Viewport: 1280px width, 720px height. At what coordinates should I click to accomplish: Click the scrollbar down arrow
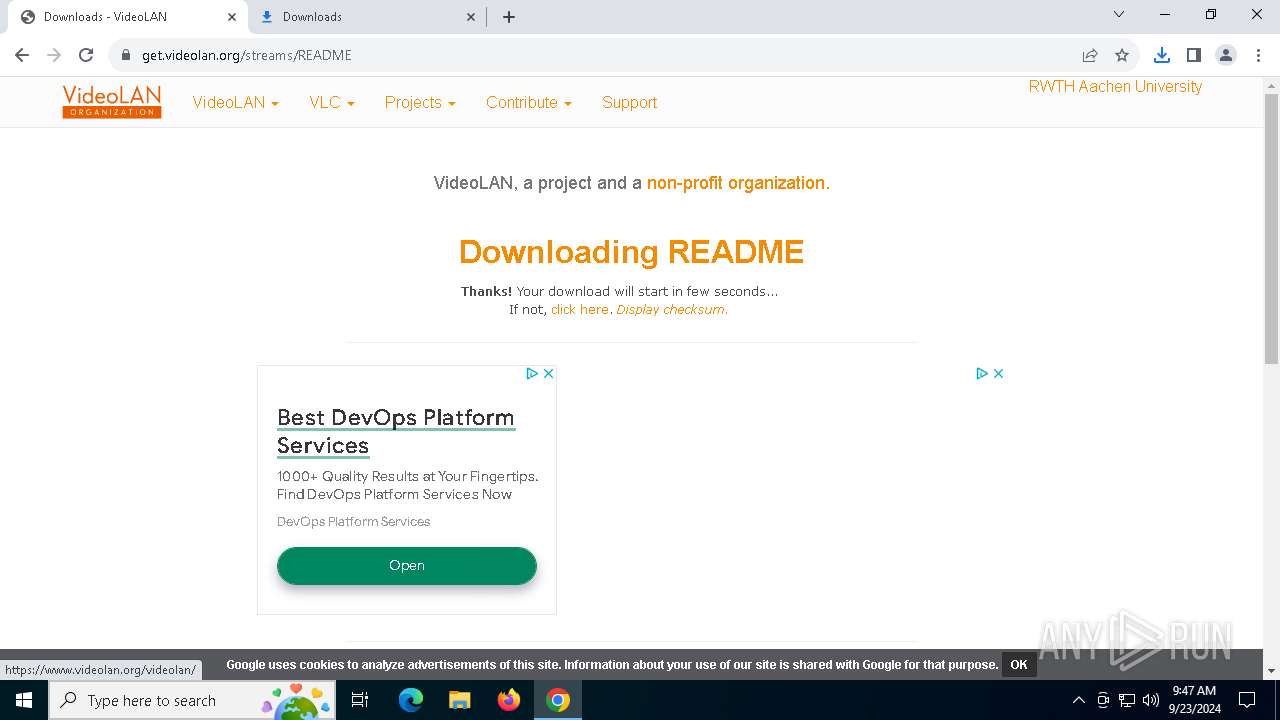pos(1271,671)
